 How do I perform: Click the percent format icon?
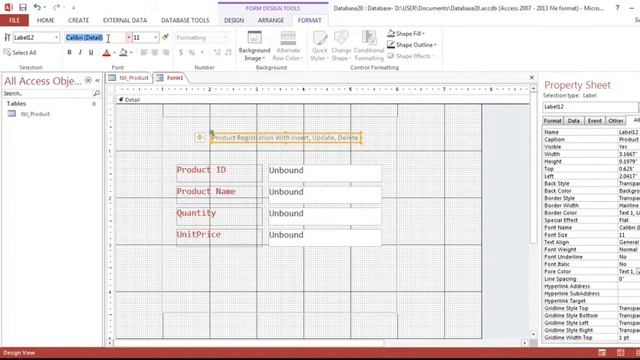tap(191, 52)
